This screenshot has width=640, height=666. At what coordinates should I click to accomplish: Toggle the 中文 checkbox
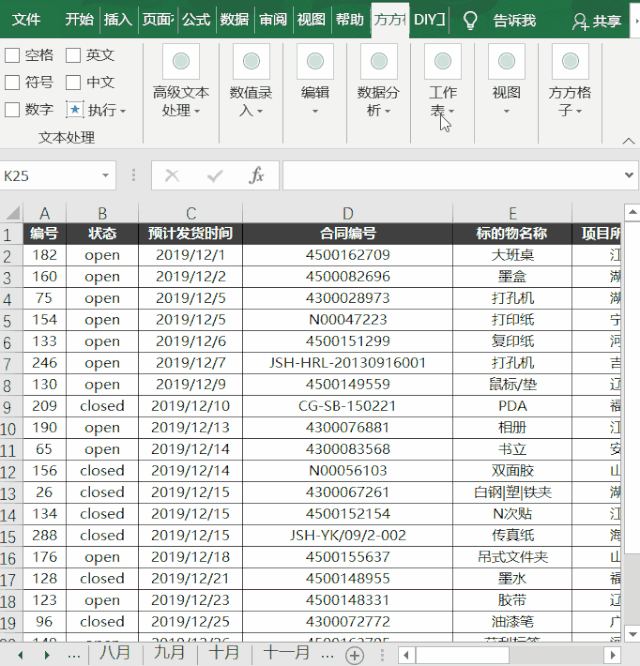[73, 82]
